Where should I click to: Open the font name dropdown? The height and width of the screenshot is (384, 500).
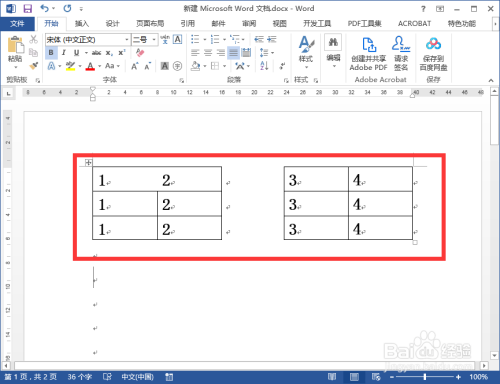click(127, 40)
